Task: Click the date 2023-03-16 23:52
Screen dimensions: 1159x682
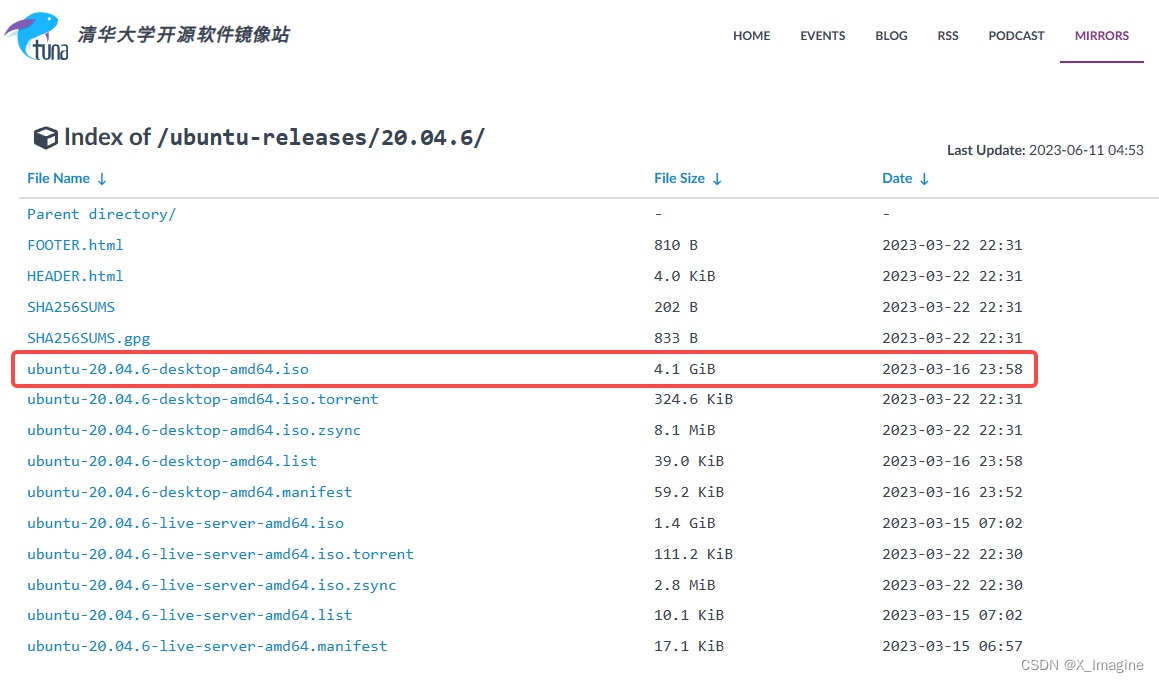Action: pos(952,492)
